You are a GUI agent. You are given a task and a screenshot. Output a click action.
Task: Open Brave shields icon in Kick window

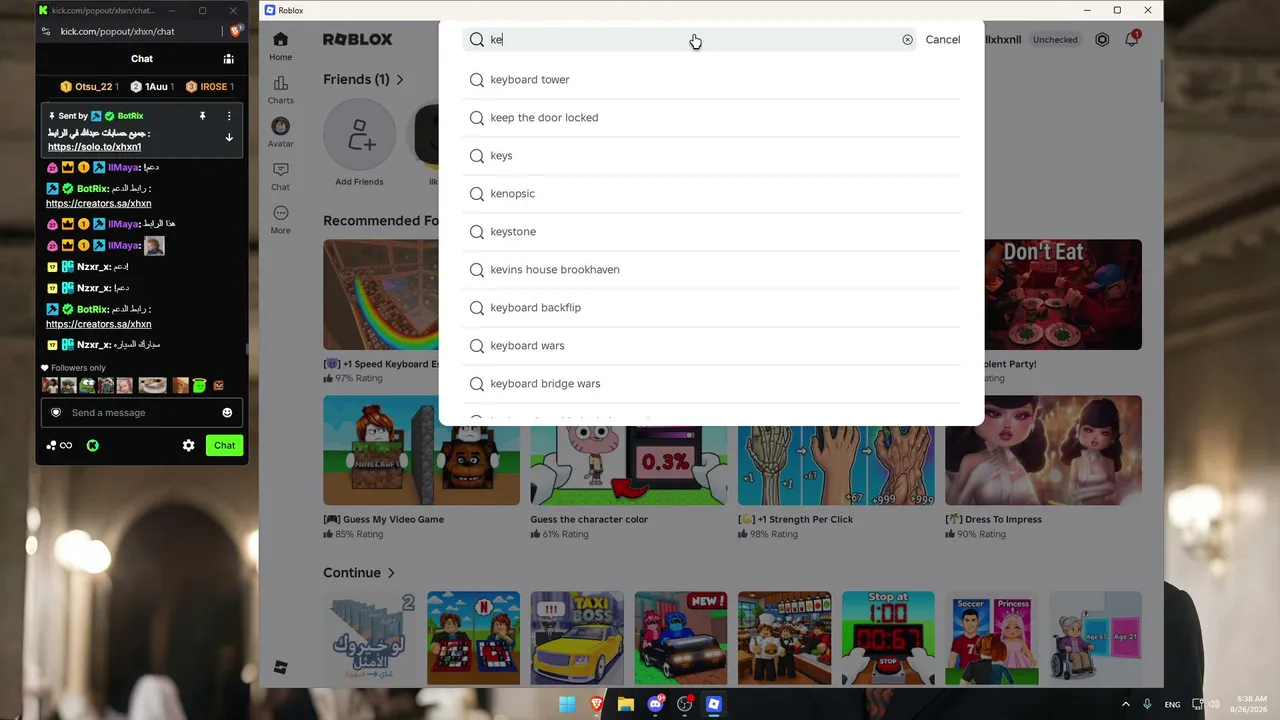pos(234,31)
